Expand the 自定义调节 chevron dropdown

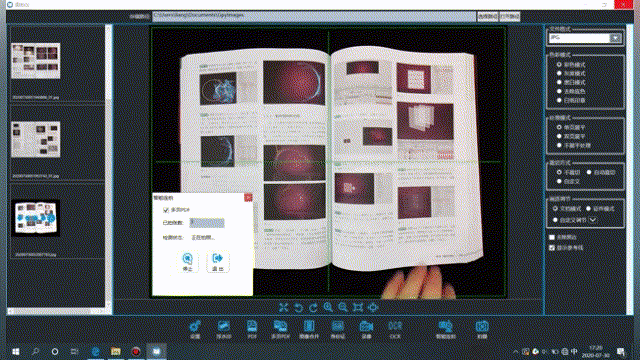(x=593, y=220)
